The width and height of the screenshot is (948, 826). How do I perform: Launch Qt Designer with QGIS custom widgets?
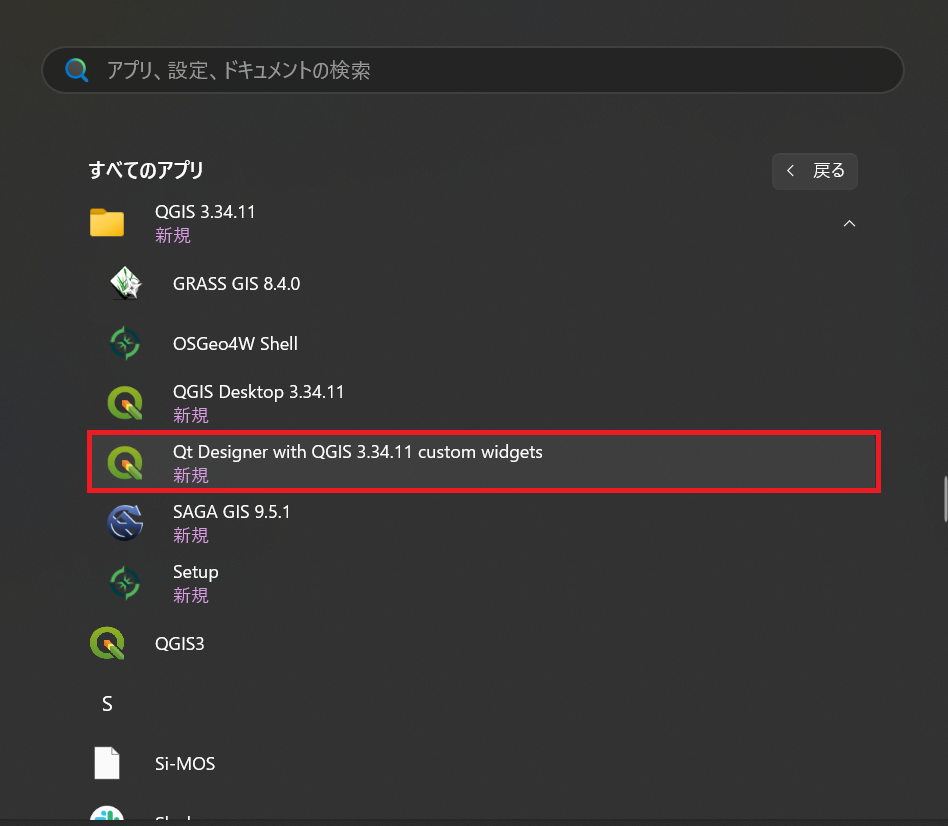coord(484,463)
